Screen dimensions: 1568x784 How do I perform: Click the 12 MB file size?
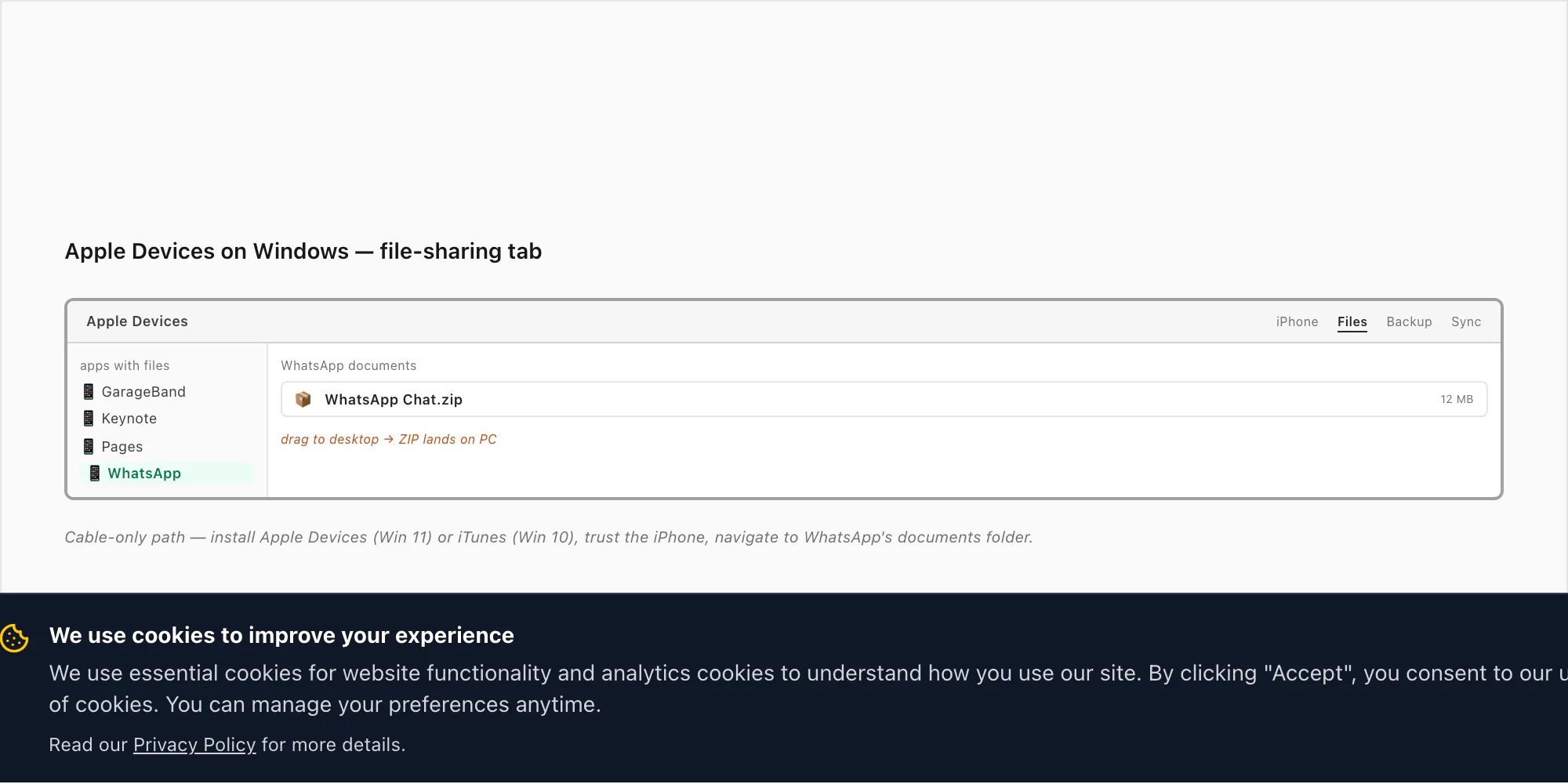(1457, 400)
